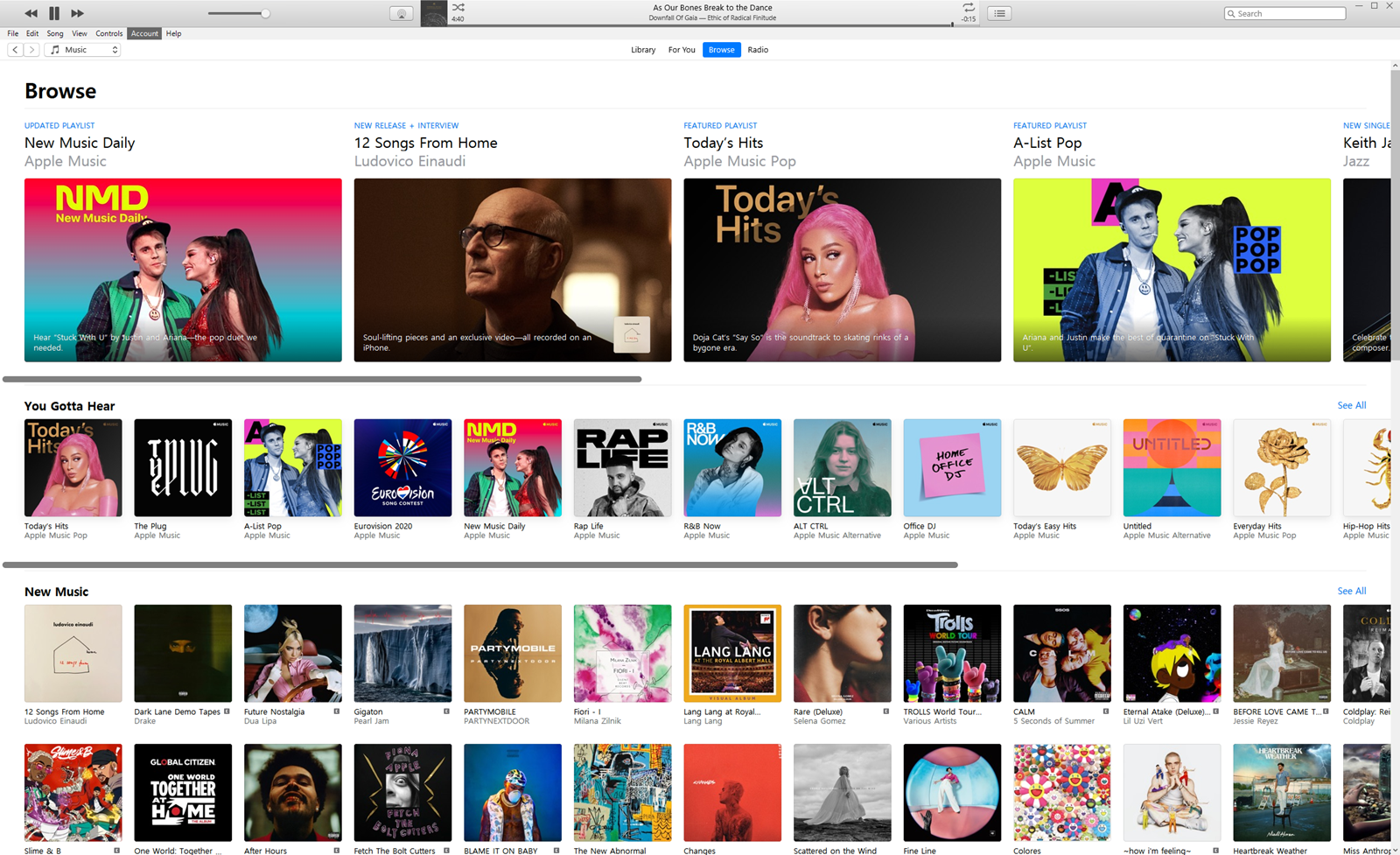Viewport: 1400px width, 855px height.
Task: Open the Everyday Hits playlist cover
Action: pyautogui.click(x=1282, y=467)
